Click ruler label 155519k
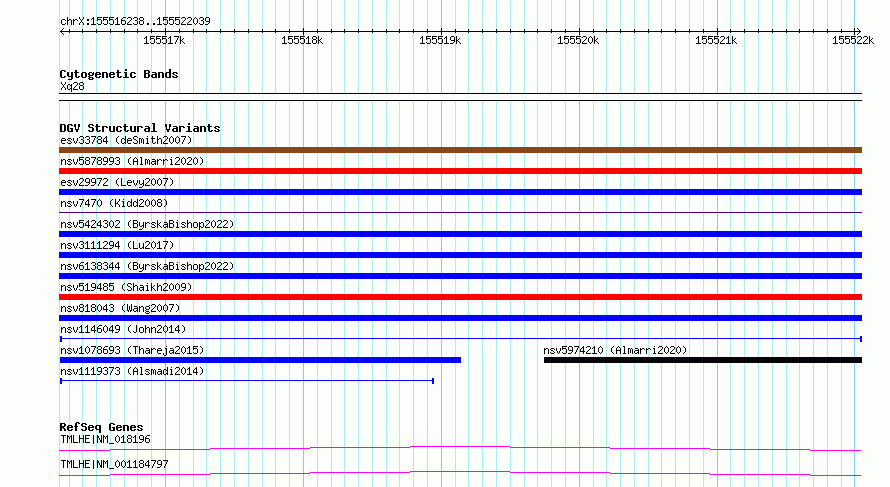The width and height of the screenshot is (890, 487). click(x=440, y=40)
